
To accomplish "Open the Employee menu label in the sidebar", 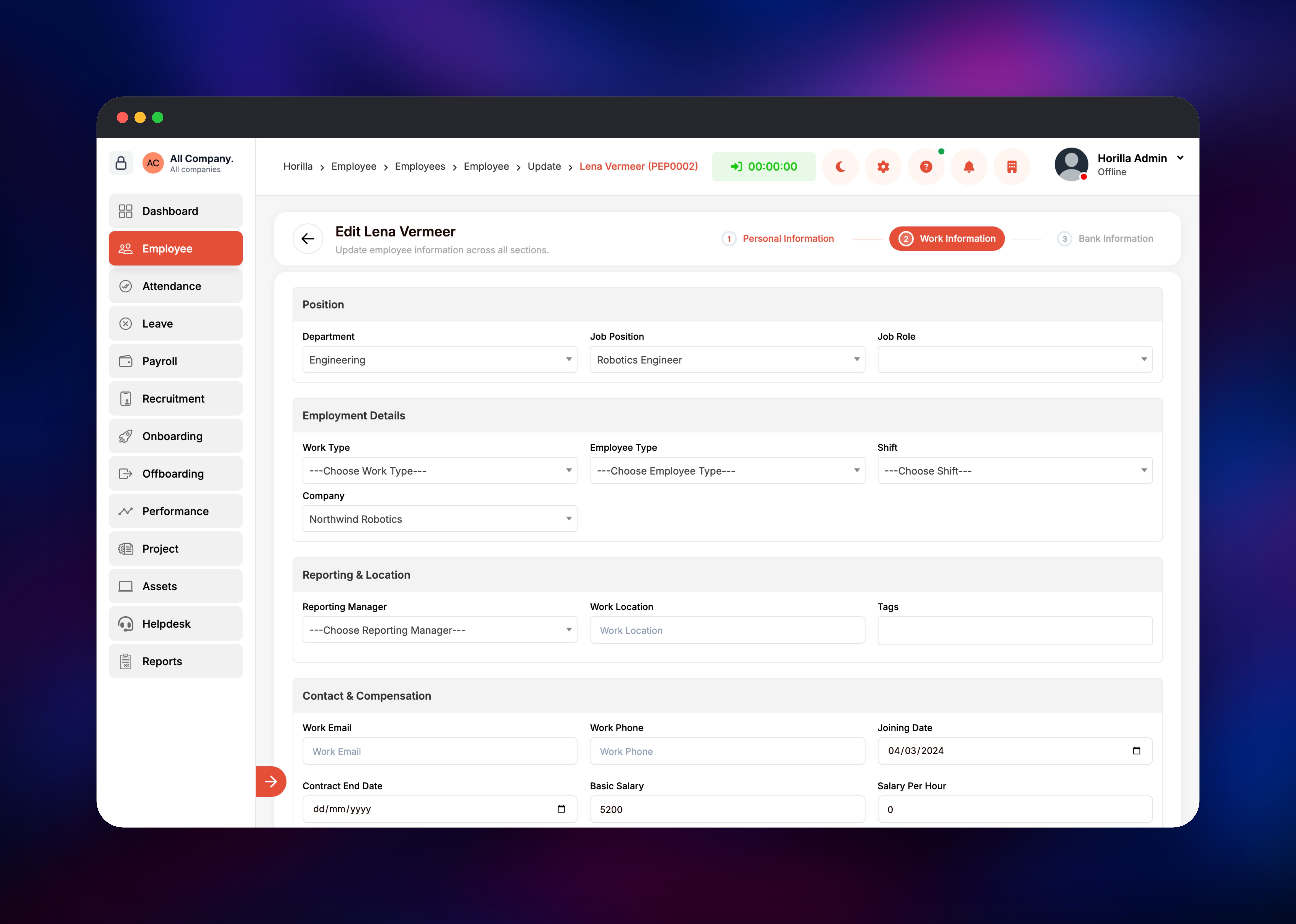I will (x=167, y=249).
